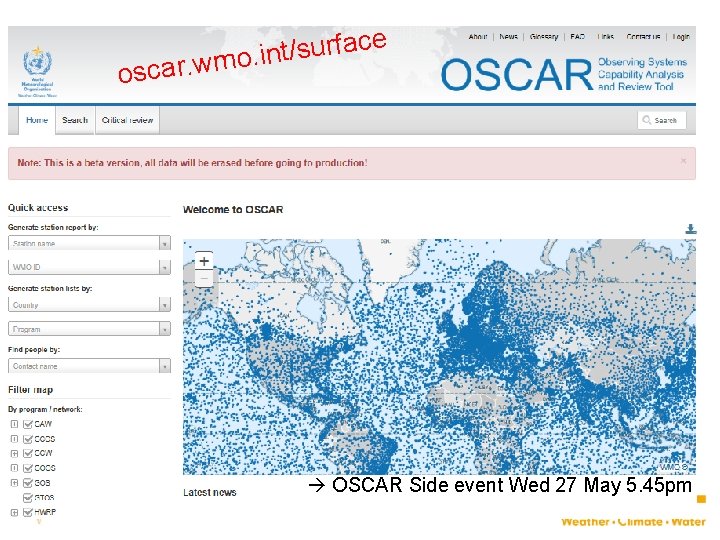Click the OSCAR logo title

517,74
